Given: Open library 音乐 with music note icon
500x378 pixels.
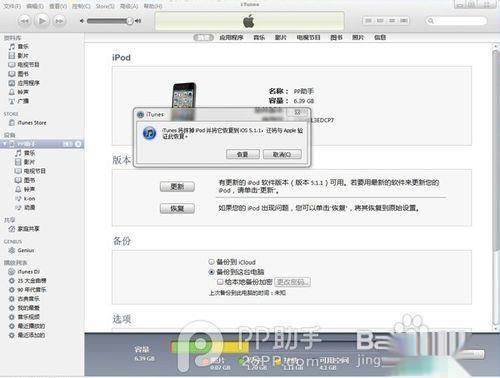Looking at the screenshot, I should [19, 46].
